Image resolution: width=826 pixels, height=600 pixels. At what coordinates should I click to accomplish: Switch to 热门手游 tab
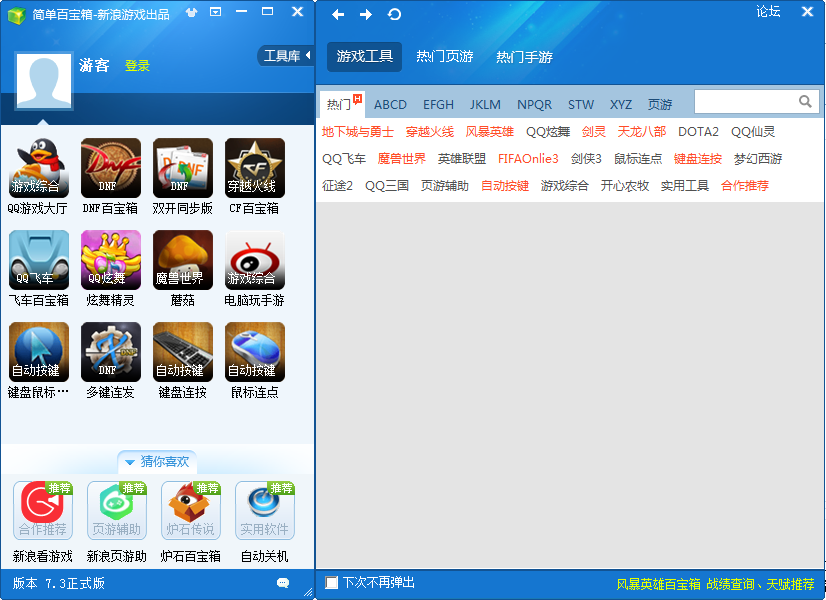[525, 57]
